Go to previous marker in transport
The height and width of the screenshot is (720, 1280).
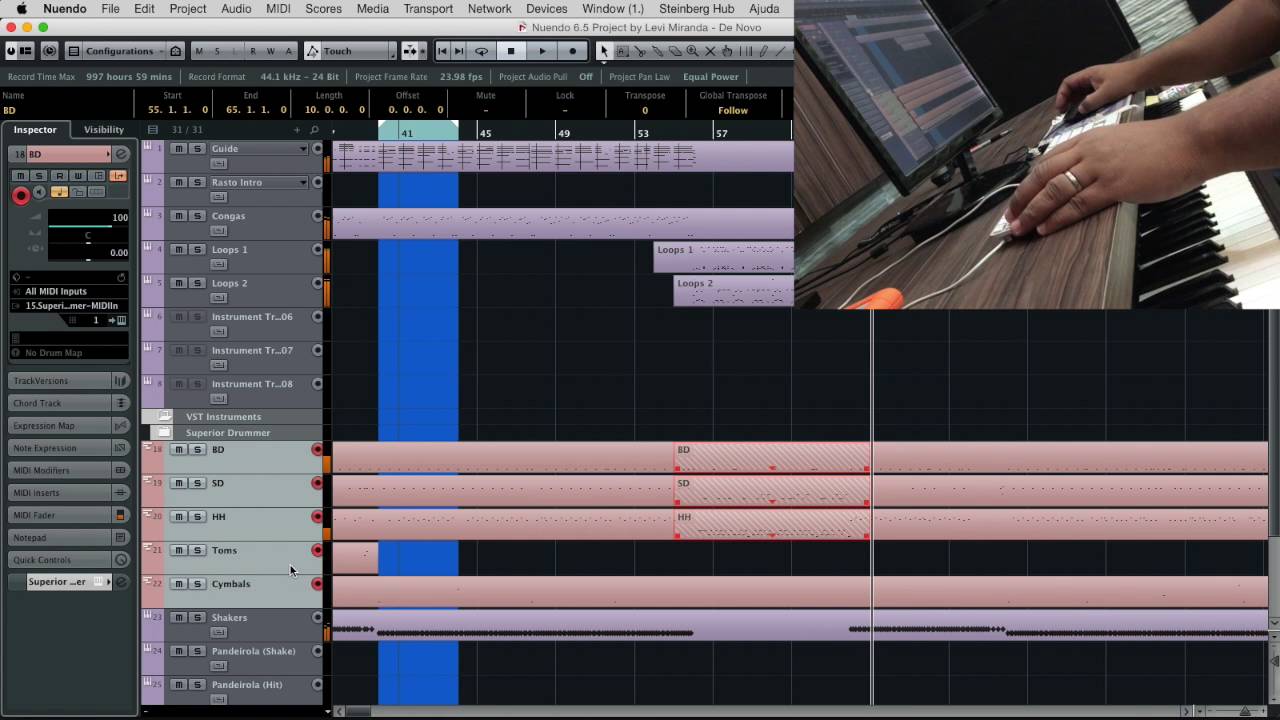pyautogui.click(x=442, y=51)
